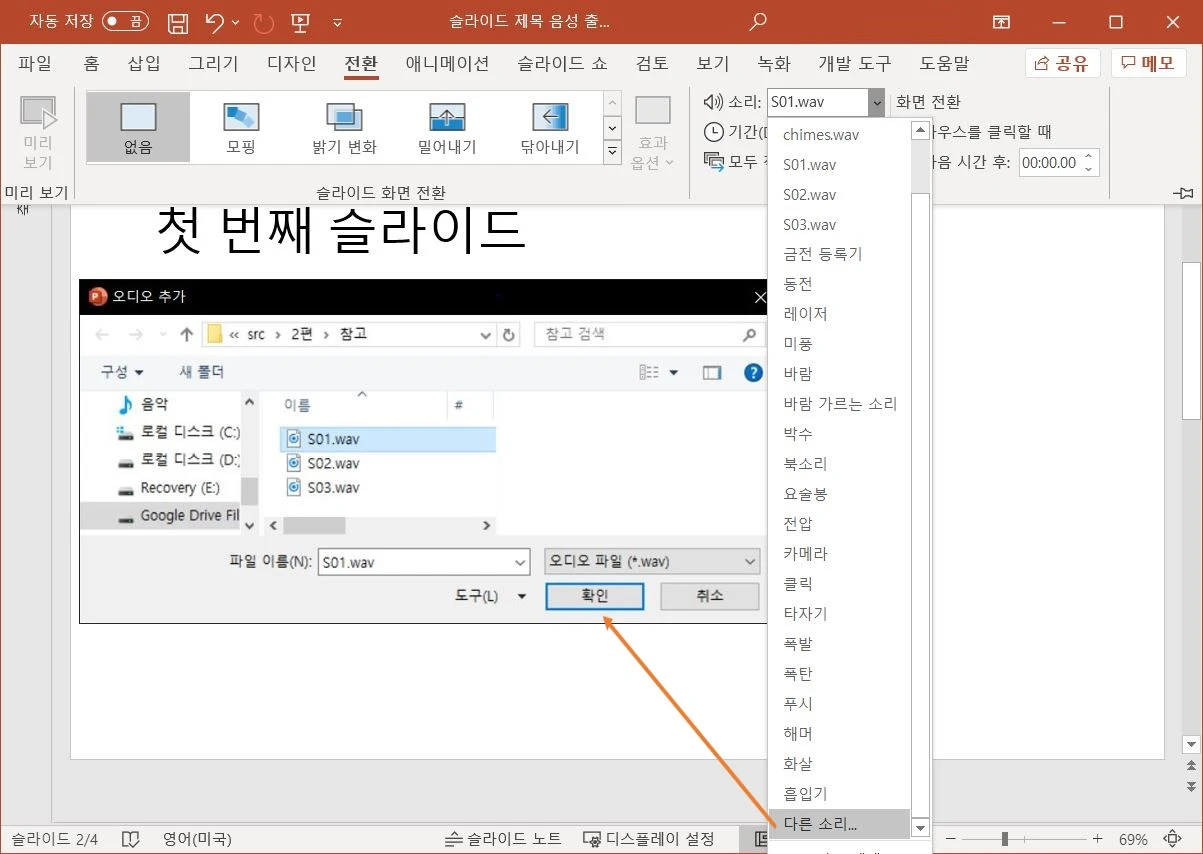The width and height of the screenshot is (1203, 854).
Task: Switch to the 애니메이션 tab
Action: [447, 64]
